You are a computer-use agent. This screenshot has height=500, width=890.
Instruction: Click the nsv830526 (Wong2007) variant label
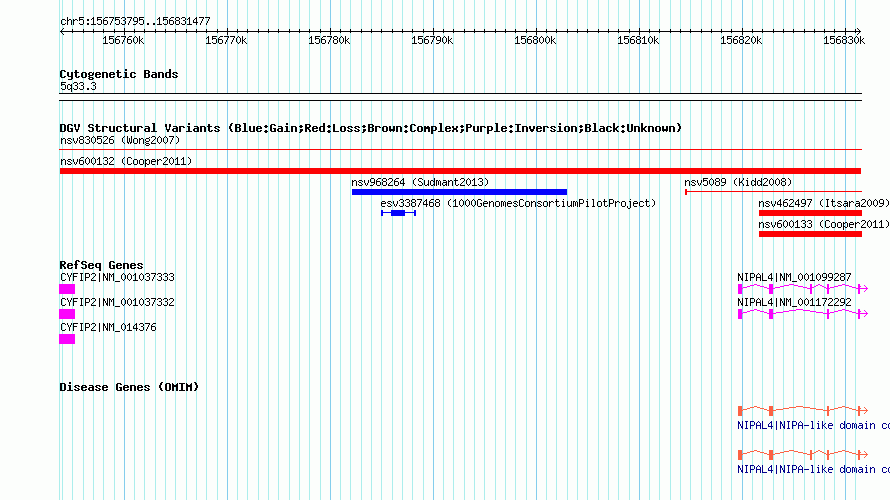click(120, 140)
